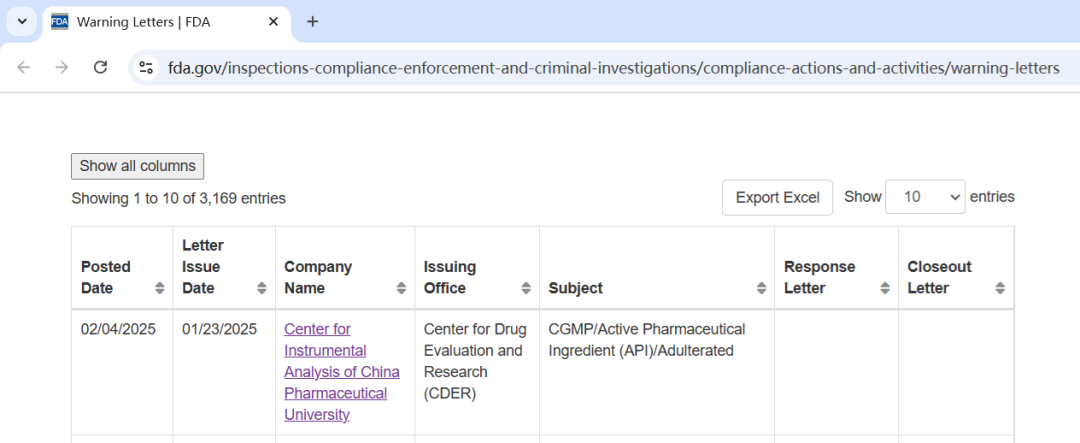The image size is (1080, 443).
Task: Sort by Issuing Office arrows
Action: (526, 288)
